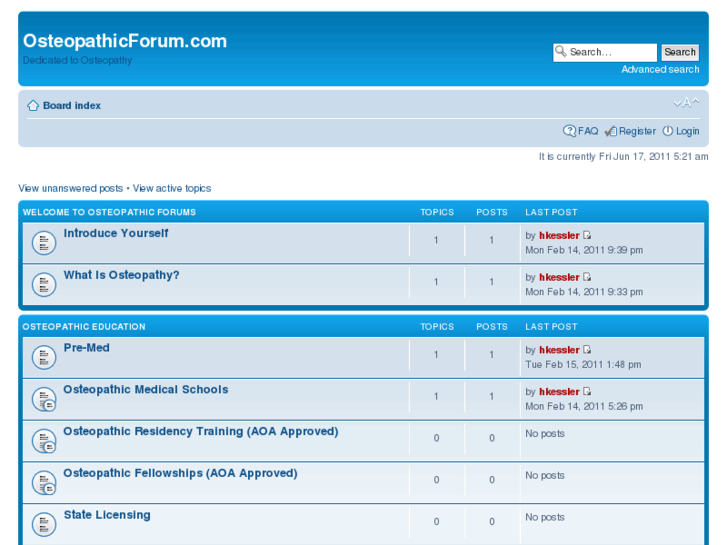Click the forum icon beside Osteopathic Residency Training

click(44, 441)
